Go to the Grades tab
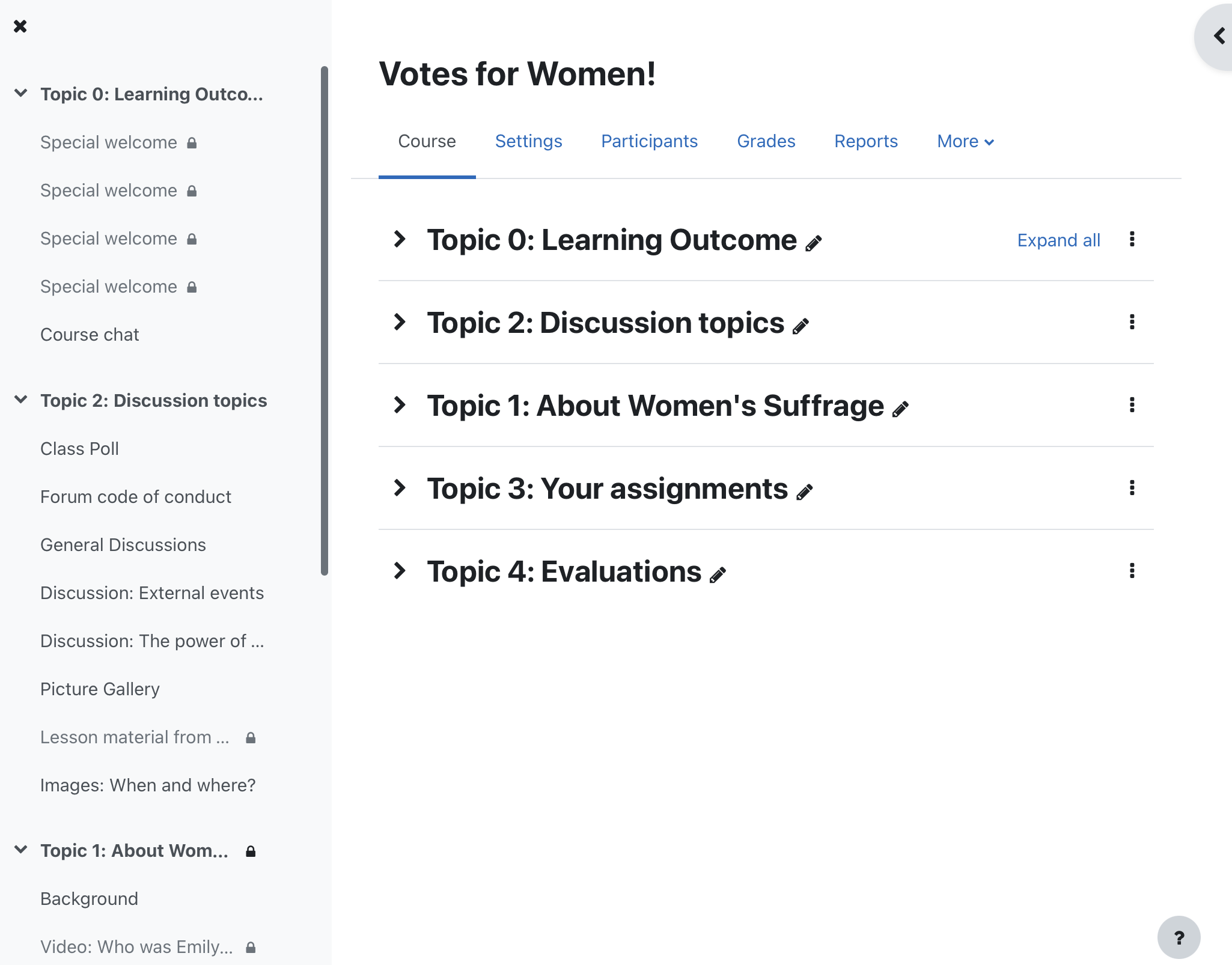The width and height of the screenshot is (1232, 965). point(766,142)
